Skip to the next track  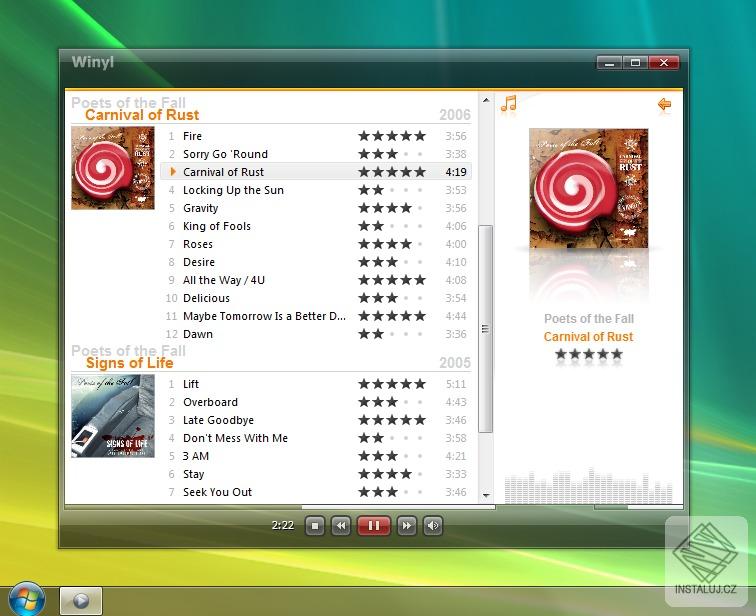coord(406,525)
